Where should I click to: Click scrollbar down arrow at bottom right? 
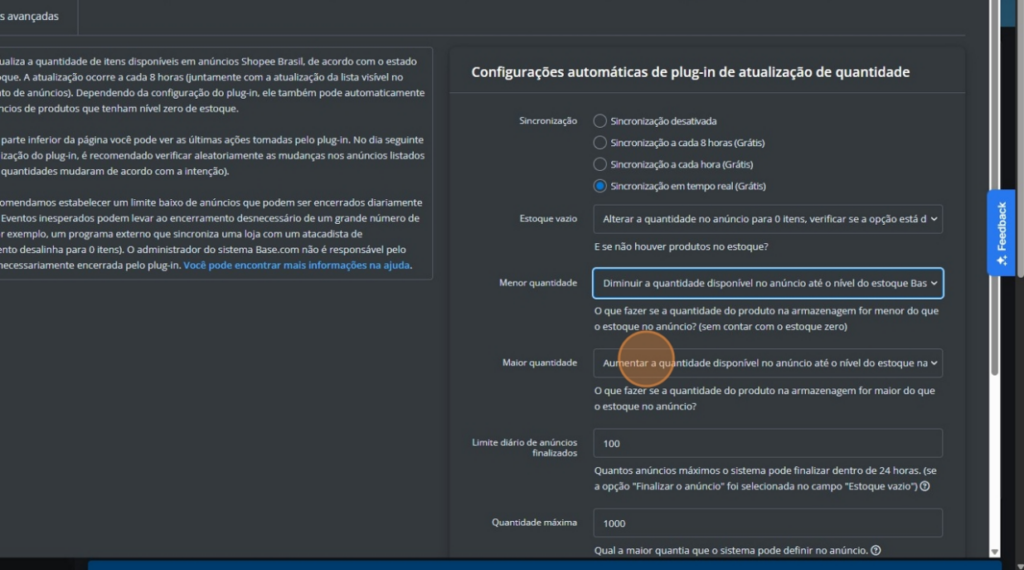coord(993,551)
